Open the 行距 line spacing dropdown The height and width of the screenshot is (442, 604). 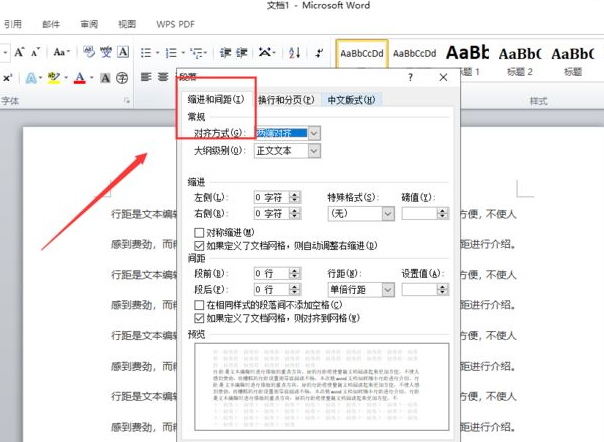[x=387, y=289]
